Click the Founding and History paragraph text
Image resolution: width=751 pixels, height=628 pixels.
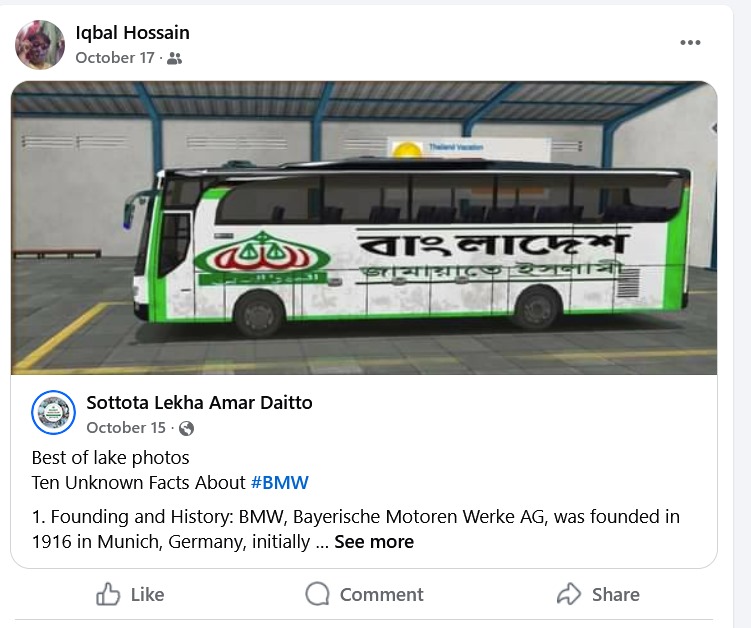(x=355, y=529)
